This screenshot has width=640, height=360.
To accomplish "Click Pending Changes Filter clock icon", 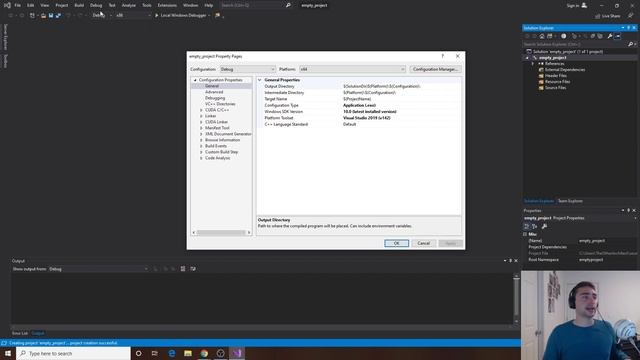I will click(x=564, y=36).
